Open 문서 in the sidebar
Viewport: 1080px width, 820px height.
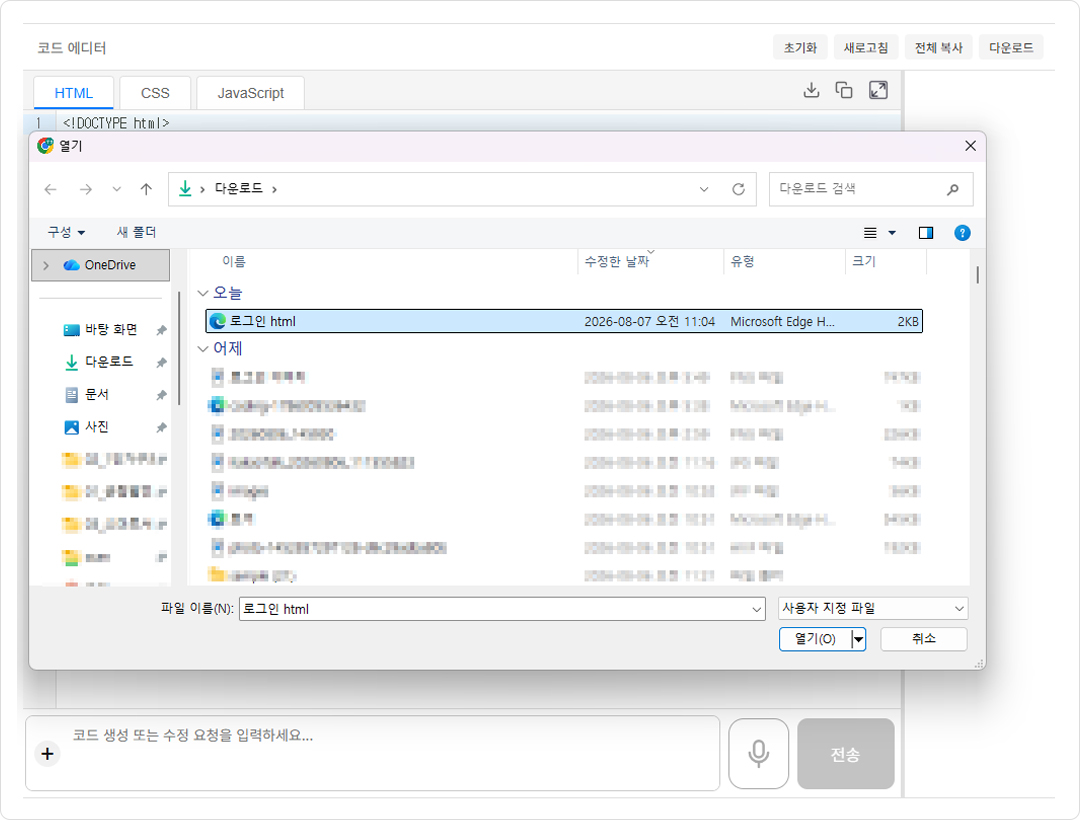click(87, 395)
